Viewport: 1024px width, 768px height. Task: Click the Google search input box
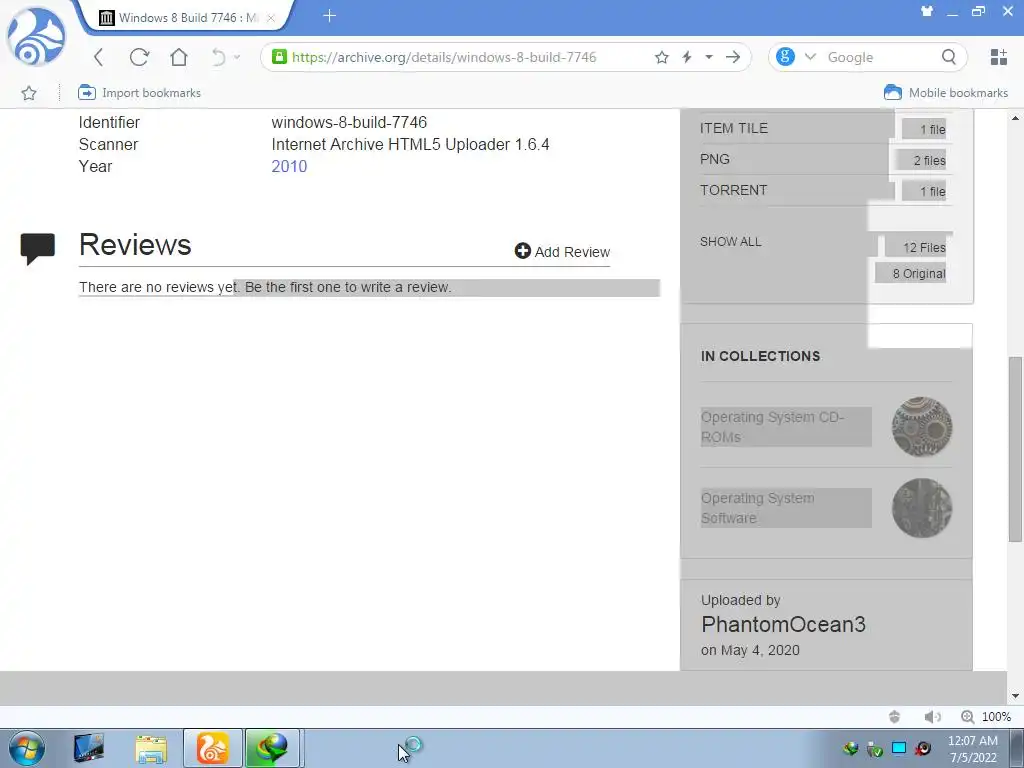880,57
